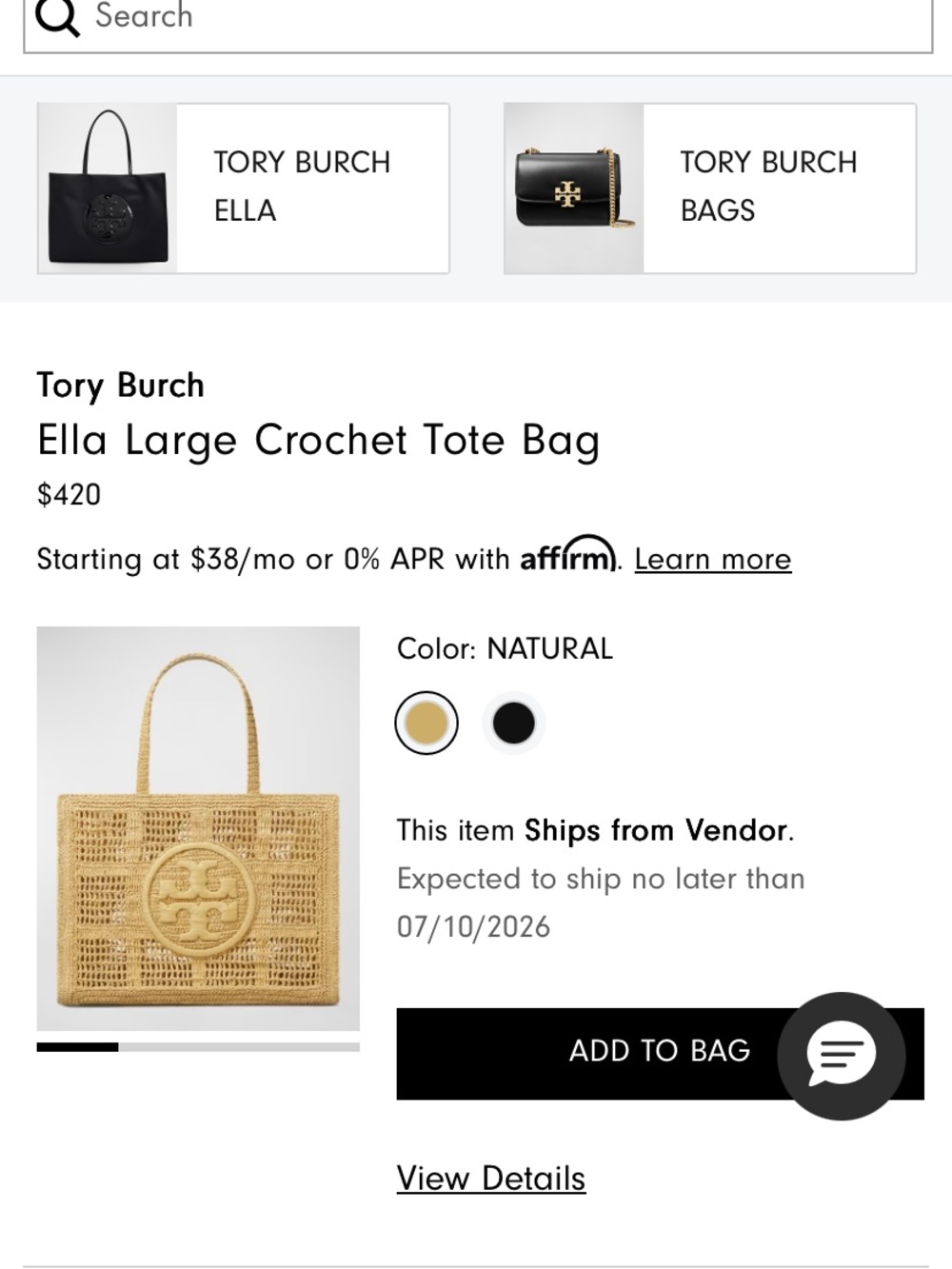Add the tote to bag
The height and width of the screenshot is (1269, 952).
[x=660, y=1054]
